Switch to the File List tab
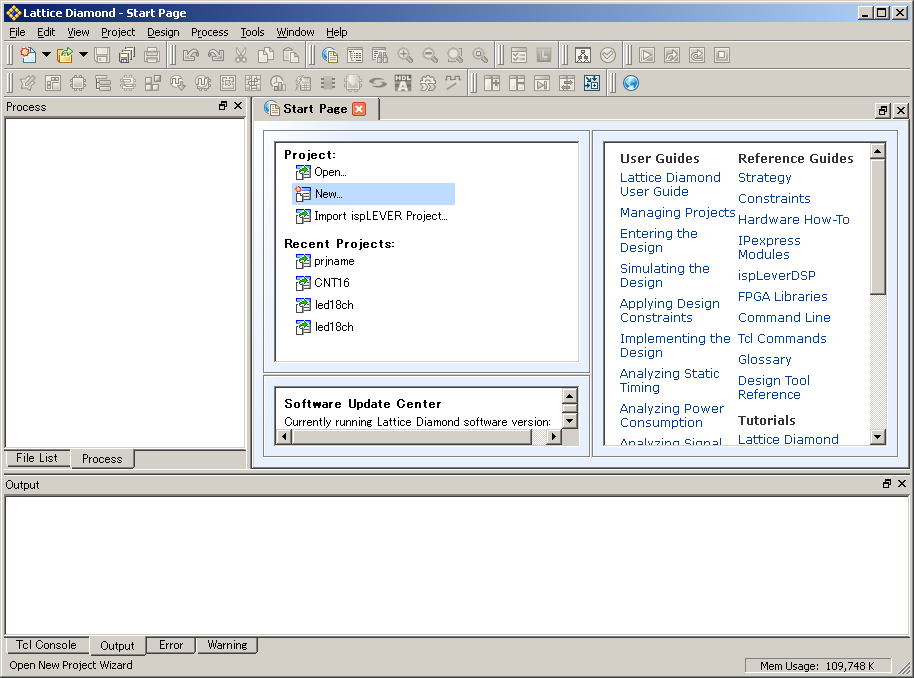This screenshot has height=678, width=914. [x=37, y=458]
